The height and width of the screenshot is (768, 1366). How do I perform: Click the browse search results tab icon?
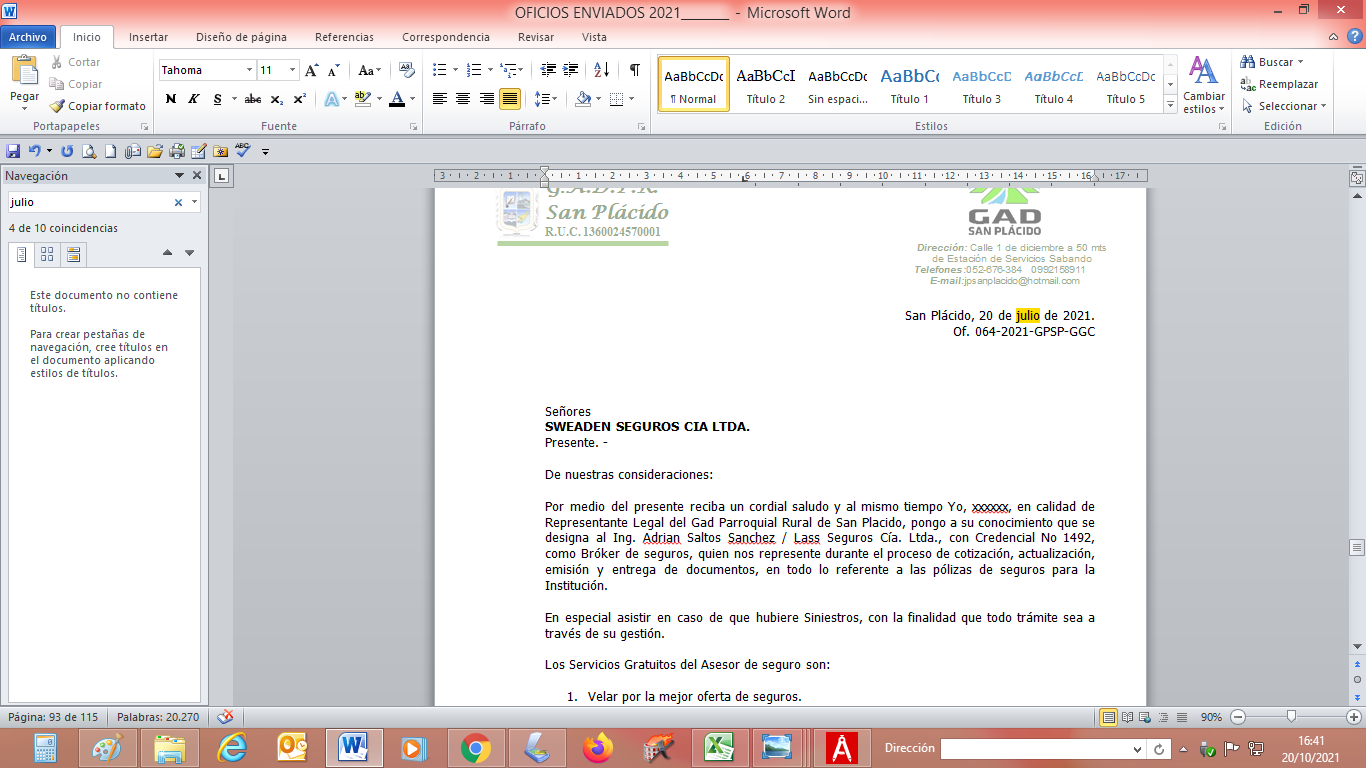73,255
